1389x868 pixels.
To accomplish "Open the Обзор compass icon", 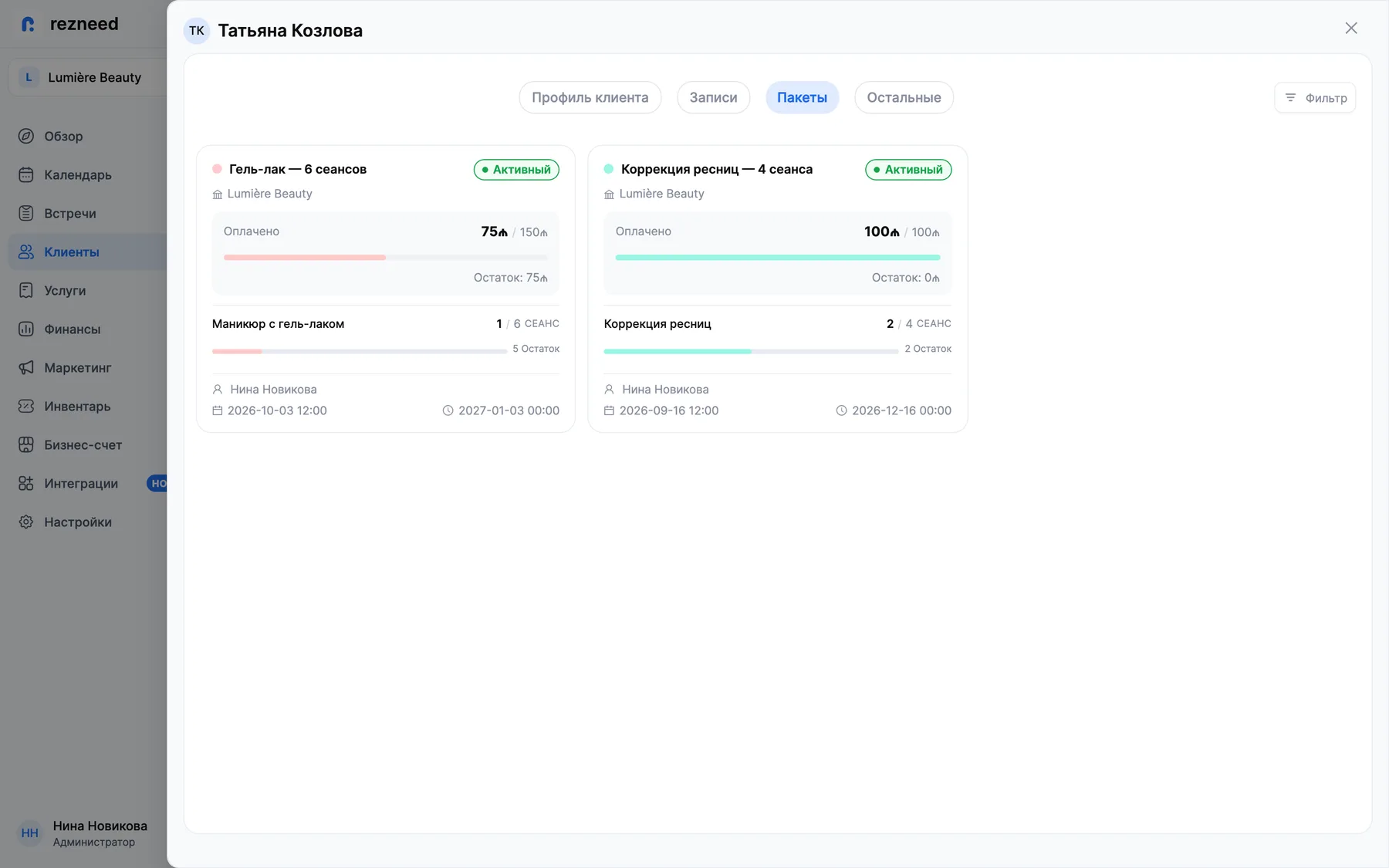I will tap(26, 136).
